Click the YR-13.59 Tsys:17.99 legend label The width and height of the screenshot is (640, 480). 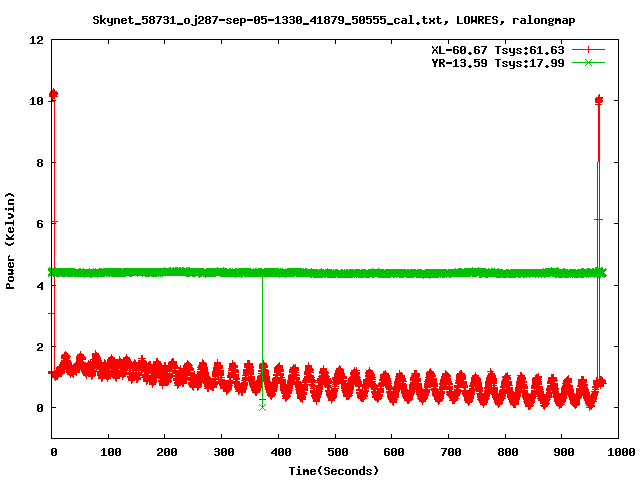coord(498,63)
